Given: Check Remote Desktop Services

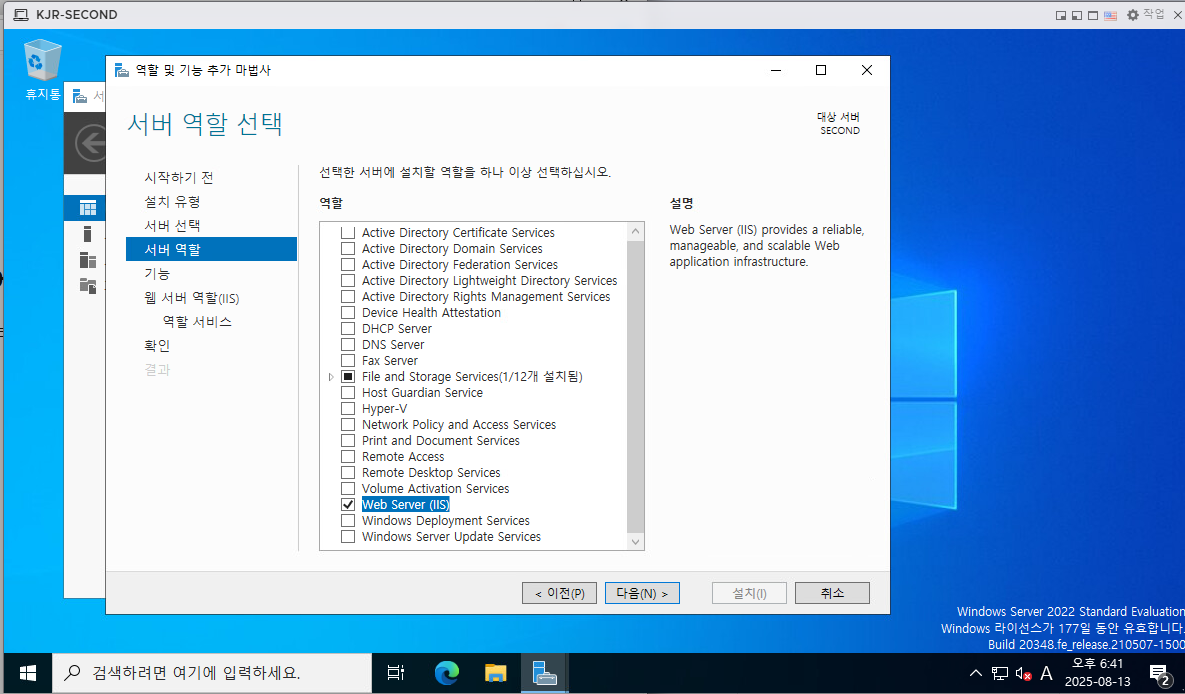Looking at the screenshot, I should tap(348, 472).
